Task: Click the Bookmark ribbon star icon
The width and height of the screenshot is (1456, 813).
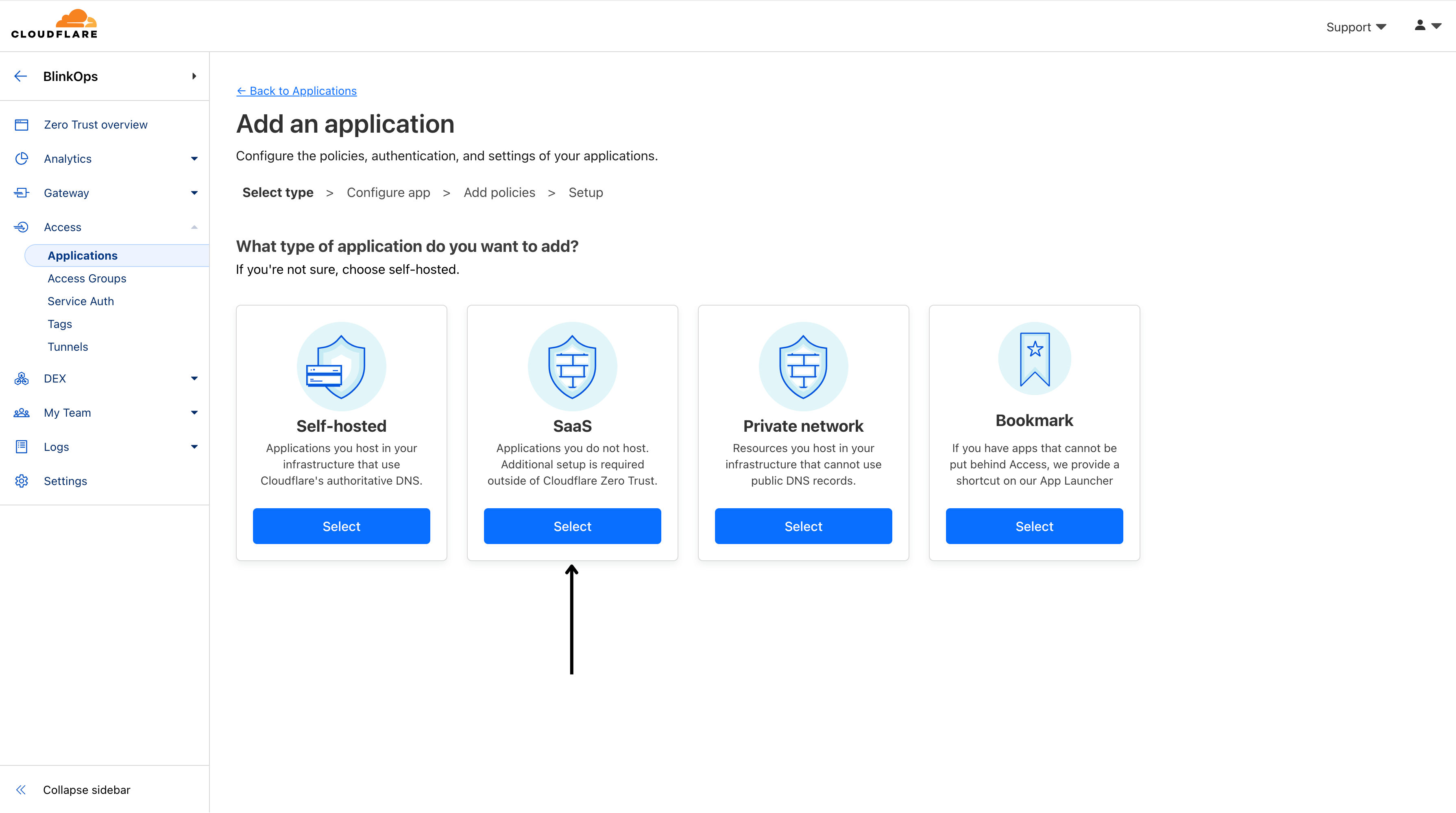Action: click(1034, 359)
